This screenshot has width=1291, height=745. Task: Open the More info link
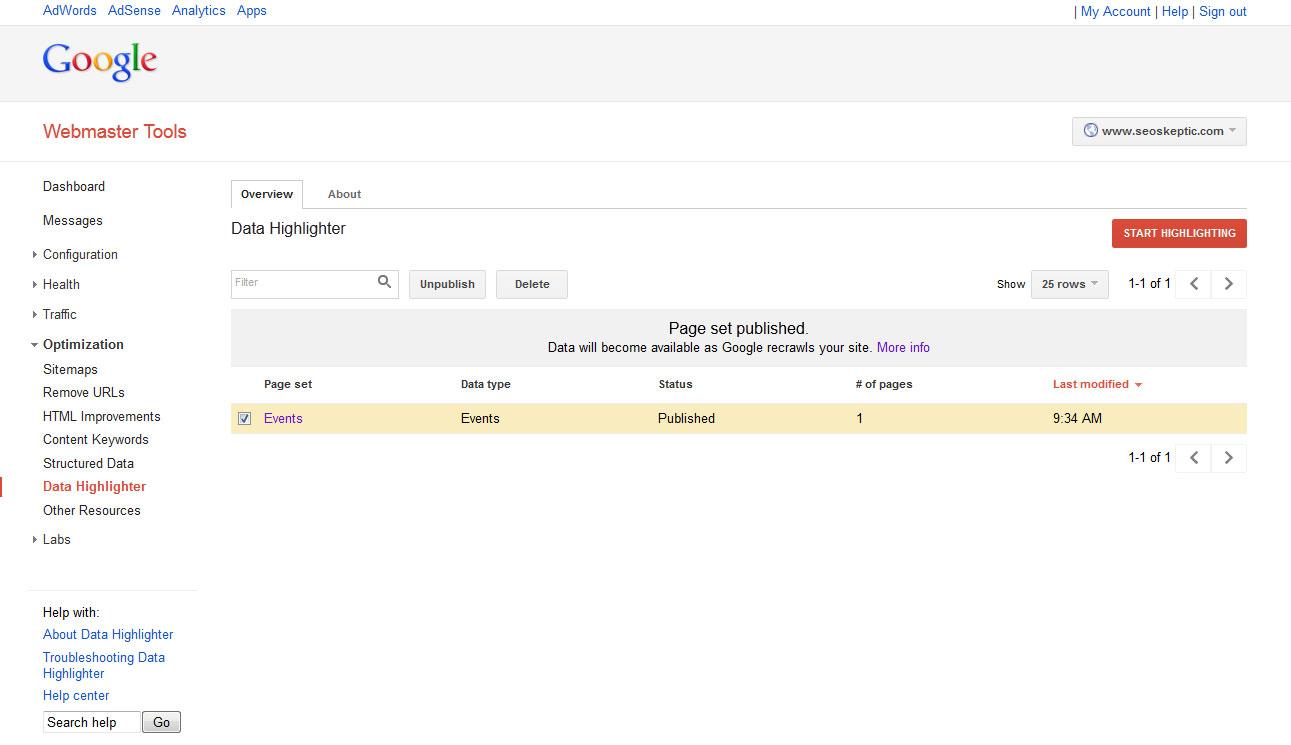(x=903, y=348)
